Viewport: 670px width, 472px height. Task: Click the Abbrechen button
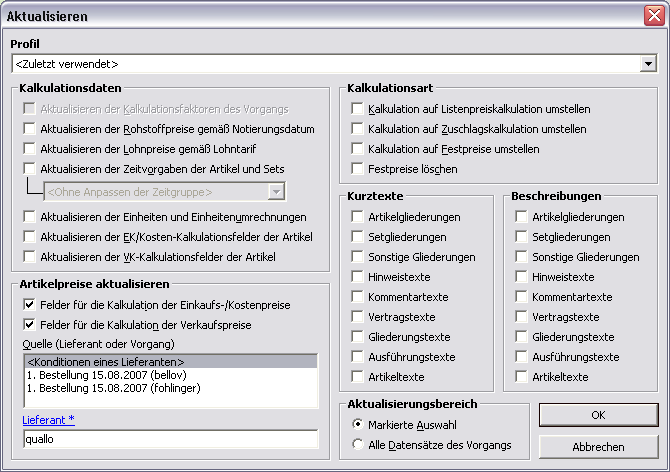click(598, 447)
